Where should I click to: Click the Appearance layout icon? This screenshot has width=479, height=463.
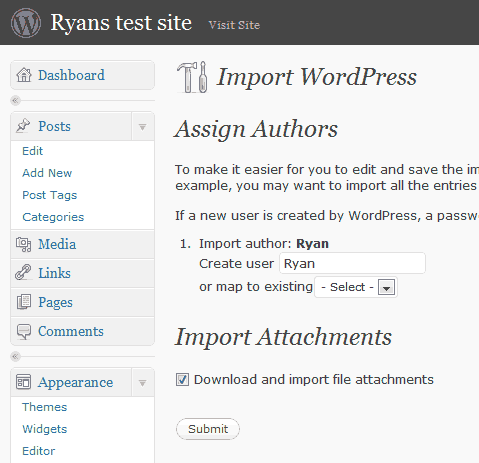pos(23,382)
